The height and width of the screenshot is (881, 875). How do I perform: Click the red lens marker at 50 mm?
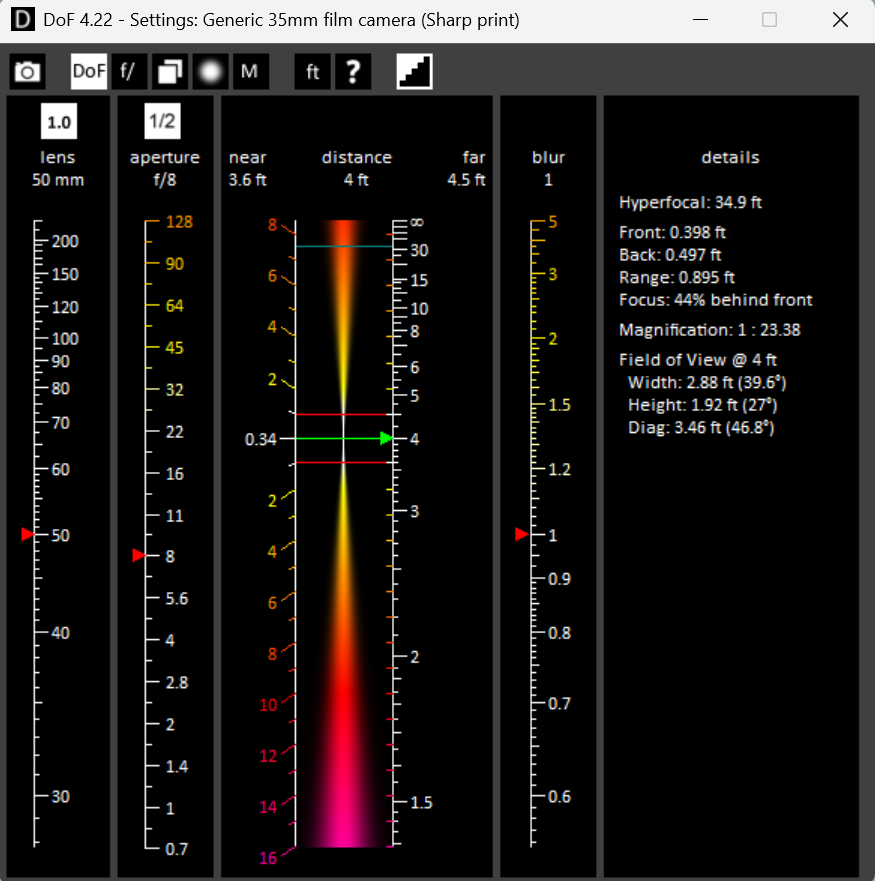27,535
